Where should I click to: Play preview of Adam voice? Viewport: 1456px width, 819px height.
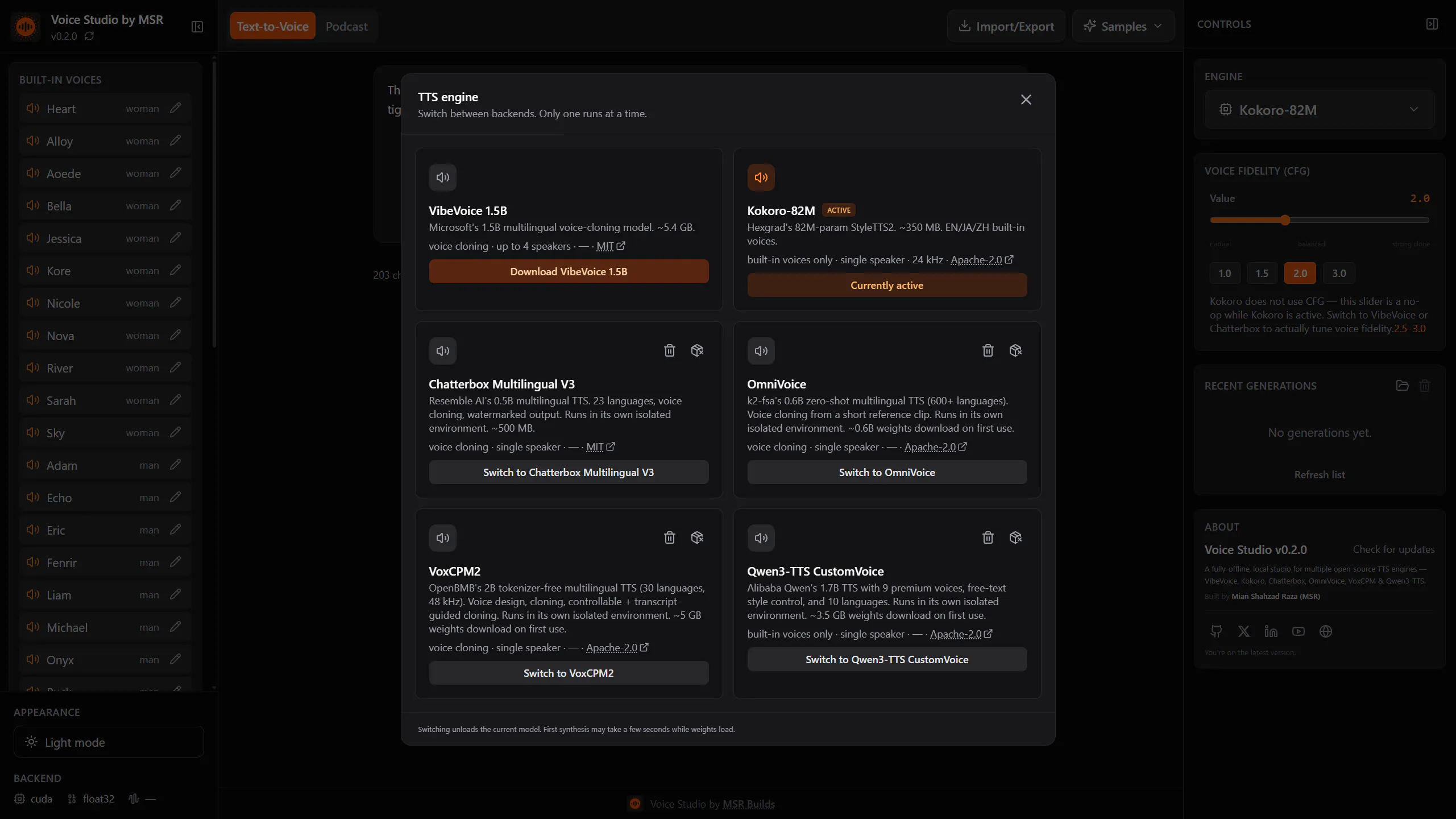tap(32, 465)
